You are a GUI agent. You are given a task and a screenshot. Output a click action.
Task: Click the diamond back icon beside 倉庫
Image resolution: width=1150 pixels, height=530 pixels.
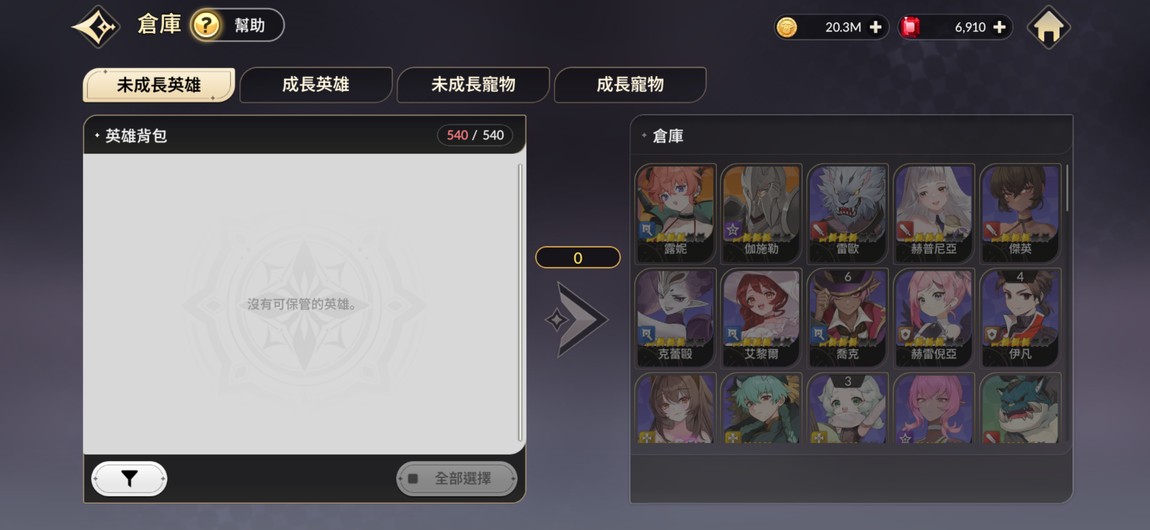[97, 27]
